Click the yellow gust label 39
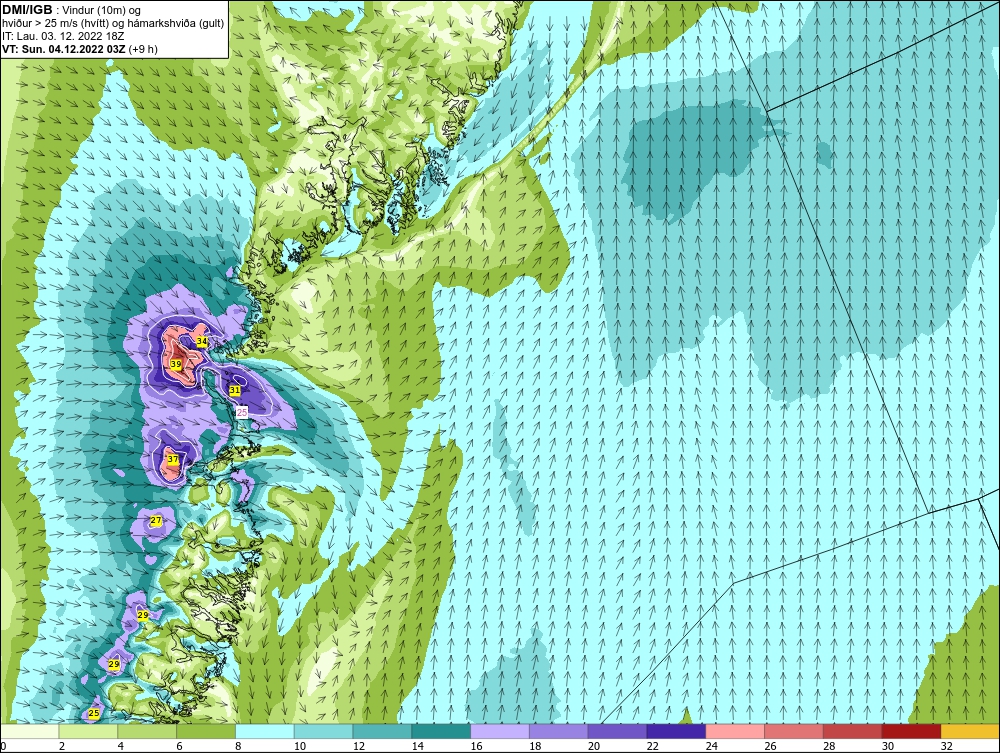The height and width of the screenshot is (753, 1000). pyautogui.click(x=176, y=364)
